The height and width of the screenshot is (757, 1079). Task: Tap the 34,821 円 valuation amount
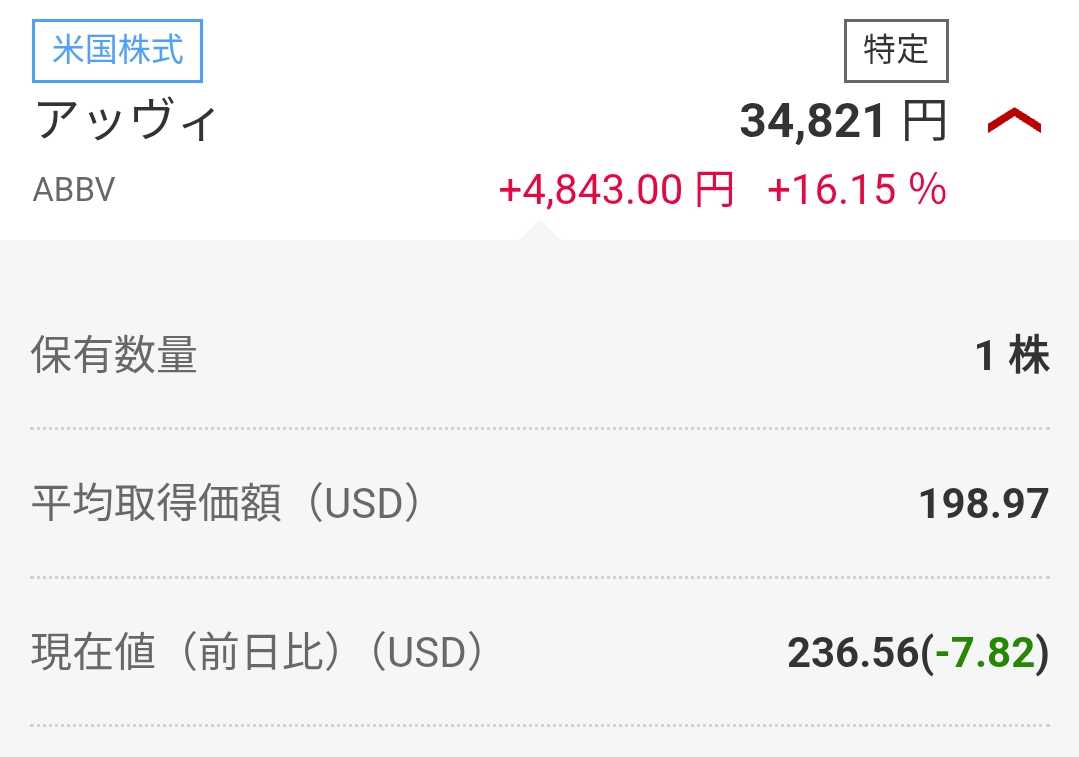pyautogui.click(x=812, y=123)
